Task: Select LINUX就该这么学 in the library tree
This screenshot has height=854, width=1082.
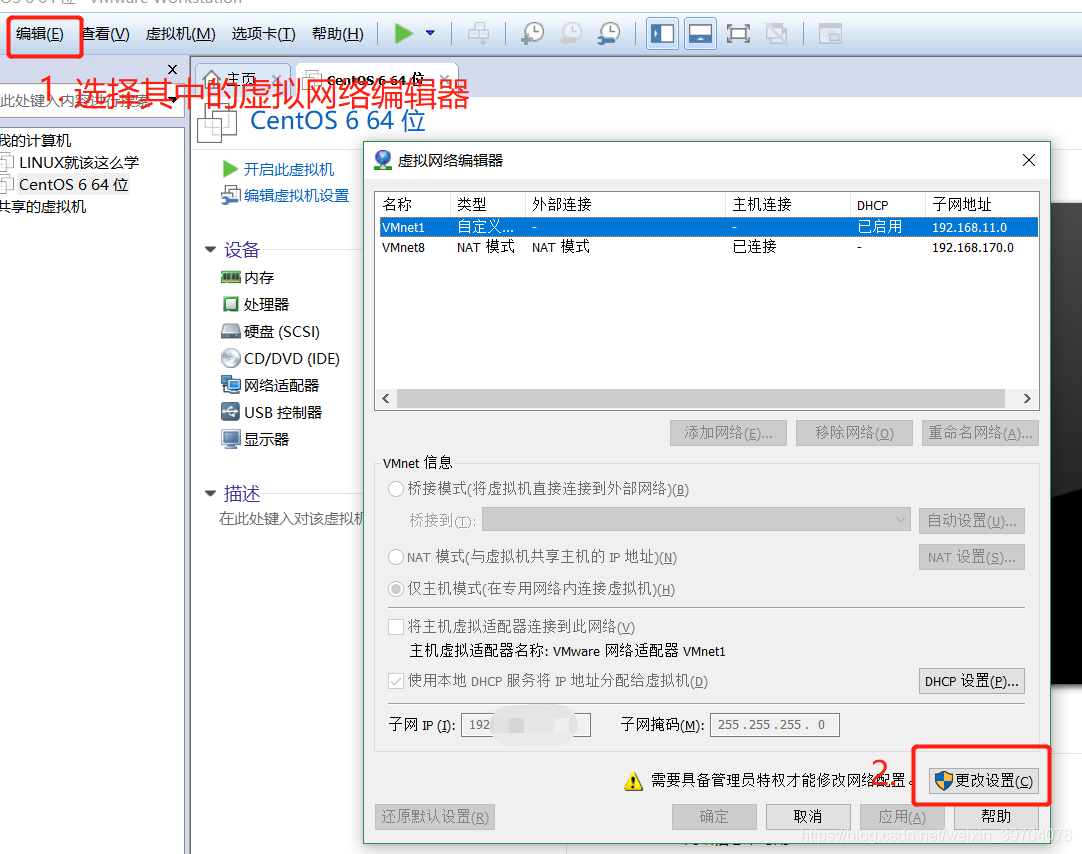Action: [x=79, y=163]
